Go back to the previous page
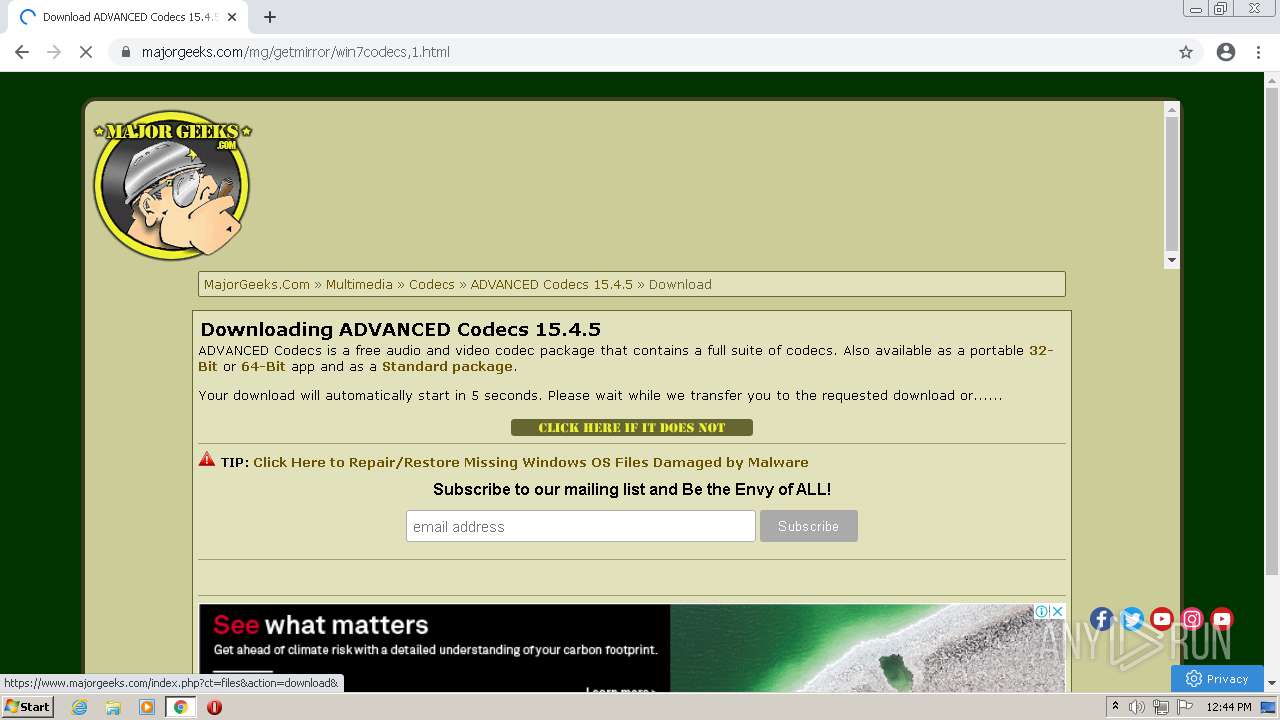Viewport: 1280px width, 720px height. [22, 52]
